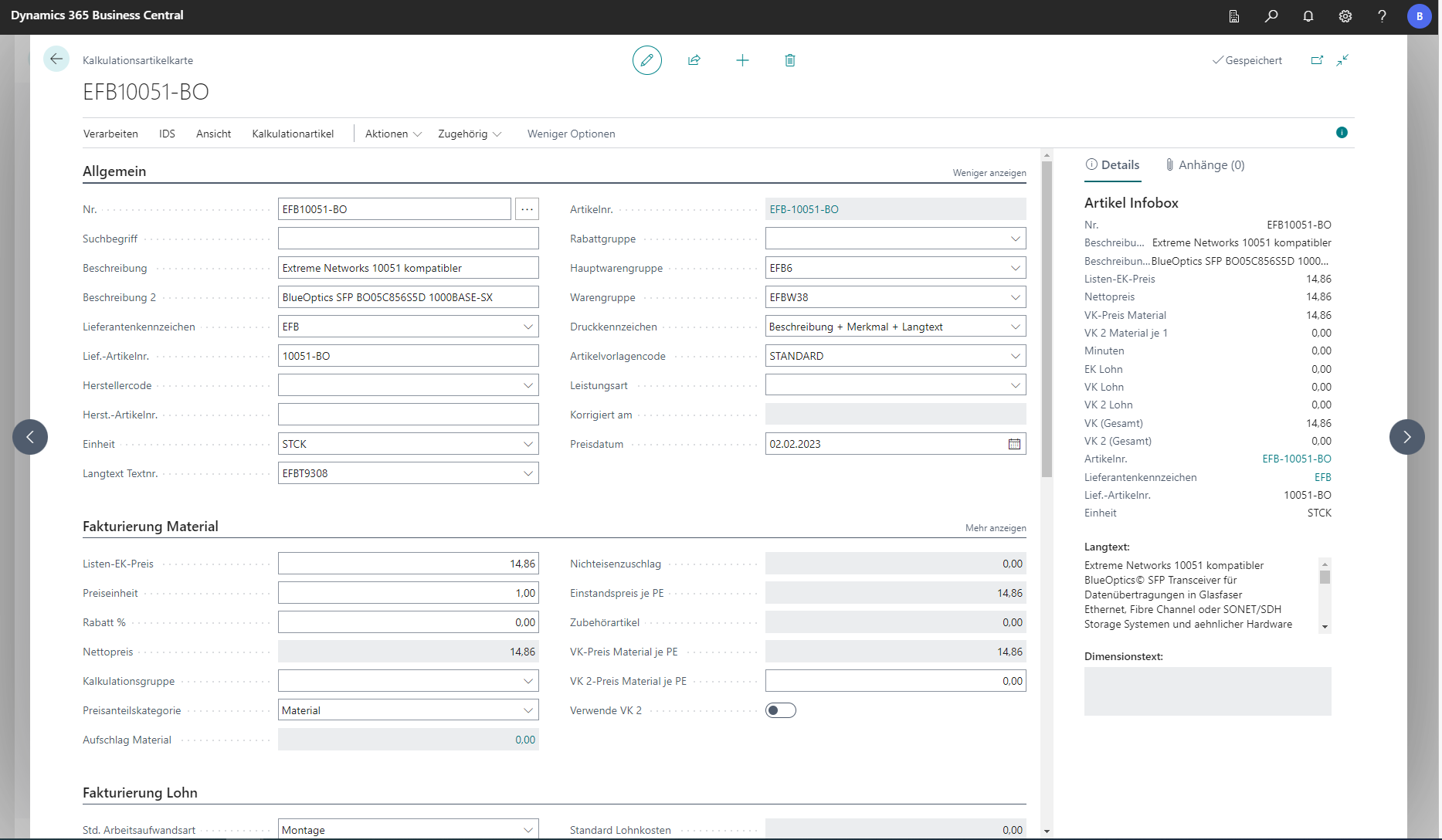The image size is (1442, 840).
Task: Open settings gear in top bar
Action: pos(1345,16)
